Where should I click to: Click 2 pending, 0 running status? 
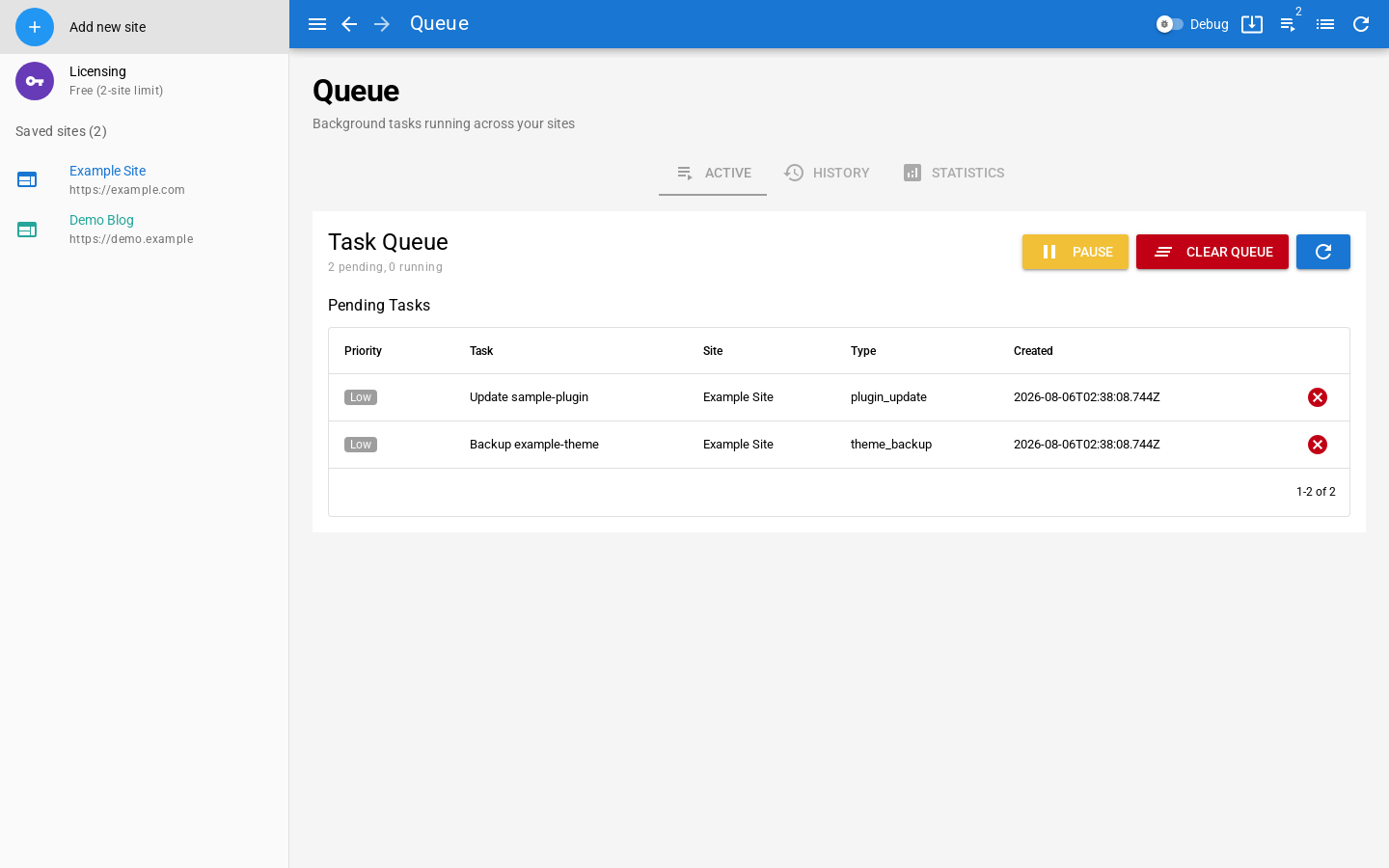(385, 267)
